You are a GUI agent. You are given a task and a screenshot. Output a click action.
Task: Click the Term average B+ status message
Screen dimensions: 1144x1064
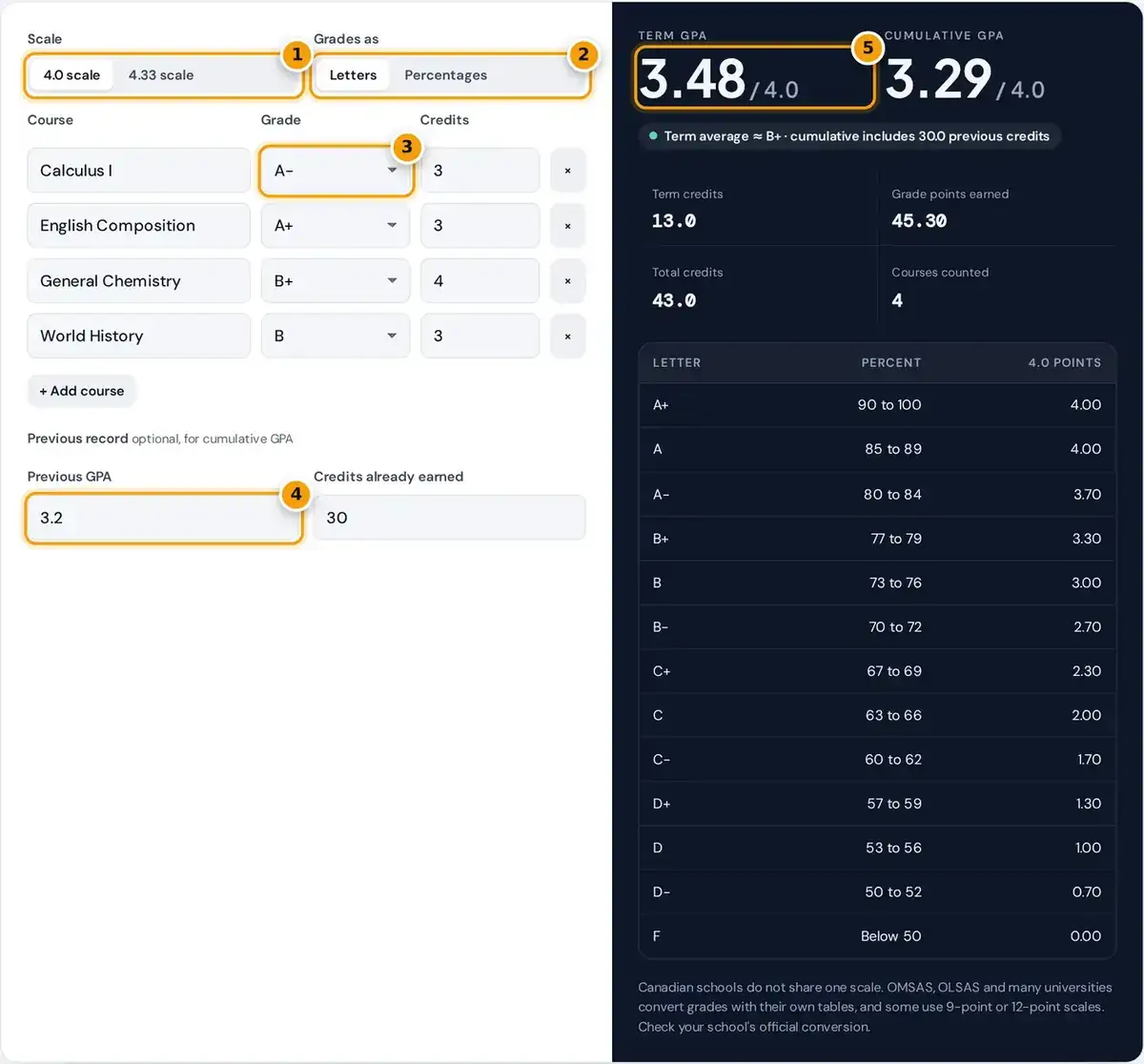pos(849,136)
